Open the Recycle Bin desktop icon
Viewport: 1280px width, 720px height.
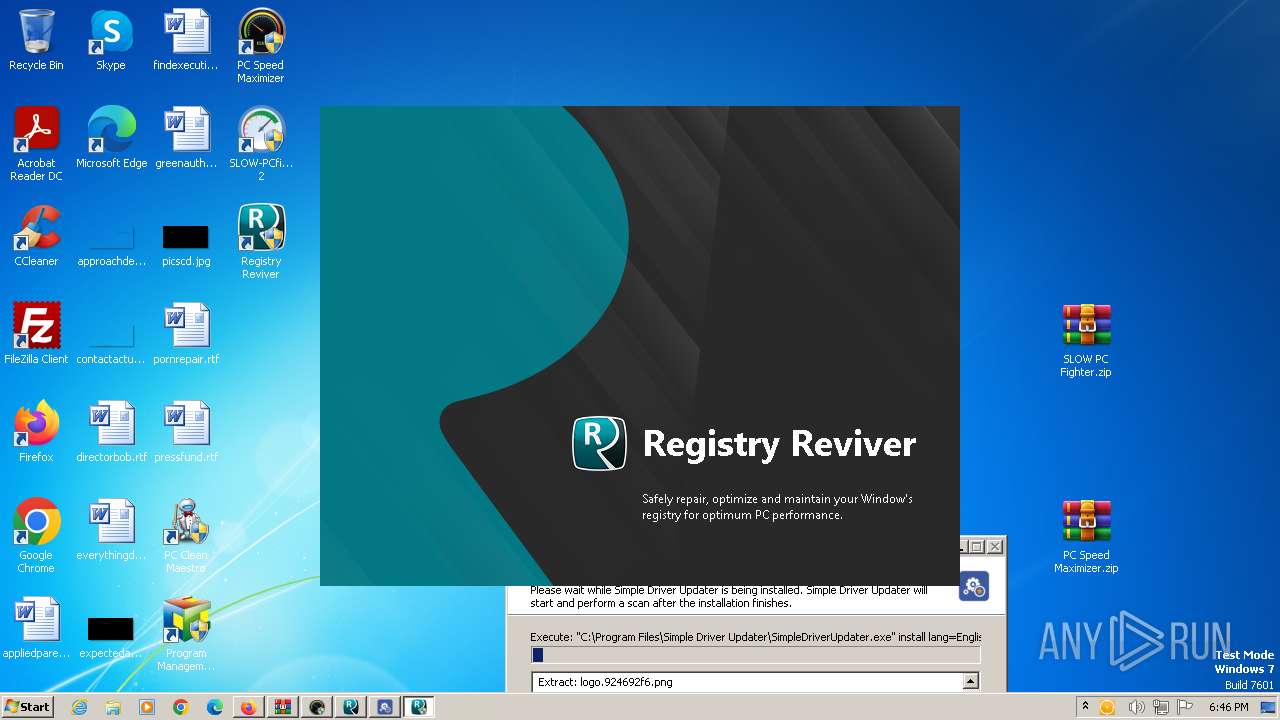point(36,40)
